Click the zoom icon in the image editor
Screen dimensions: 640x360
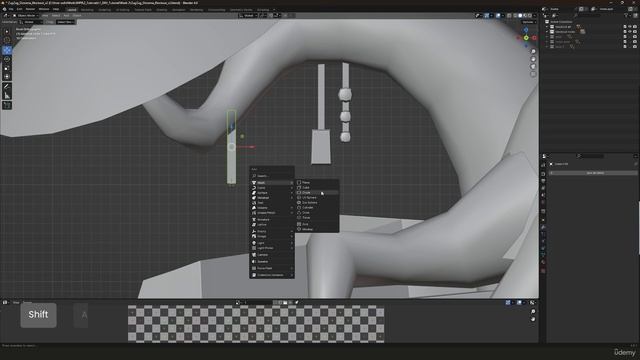tap(533, 311)
